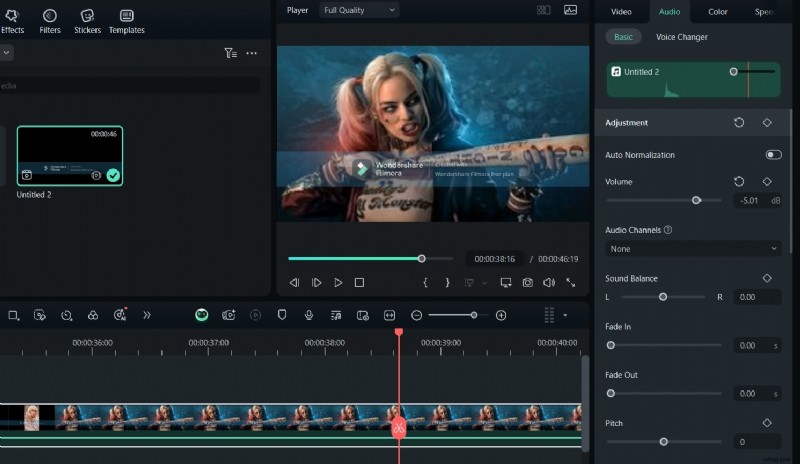The height and width of the screenshot is (464, 800).
Task: Switch to the Video properties tab
Action: pyautogui.click(x=621, y=12)
